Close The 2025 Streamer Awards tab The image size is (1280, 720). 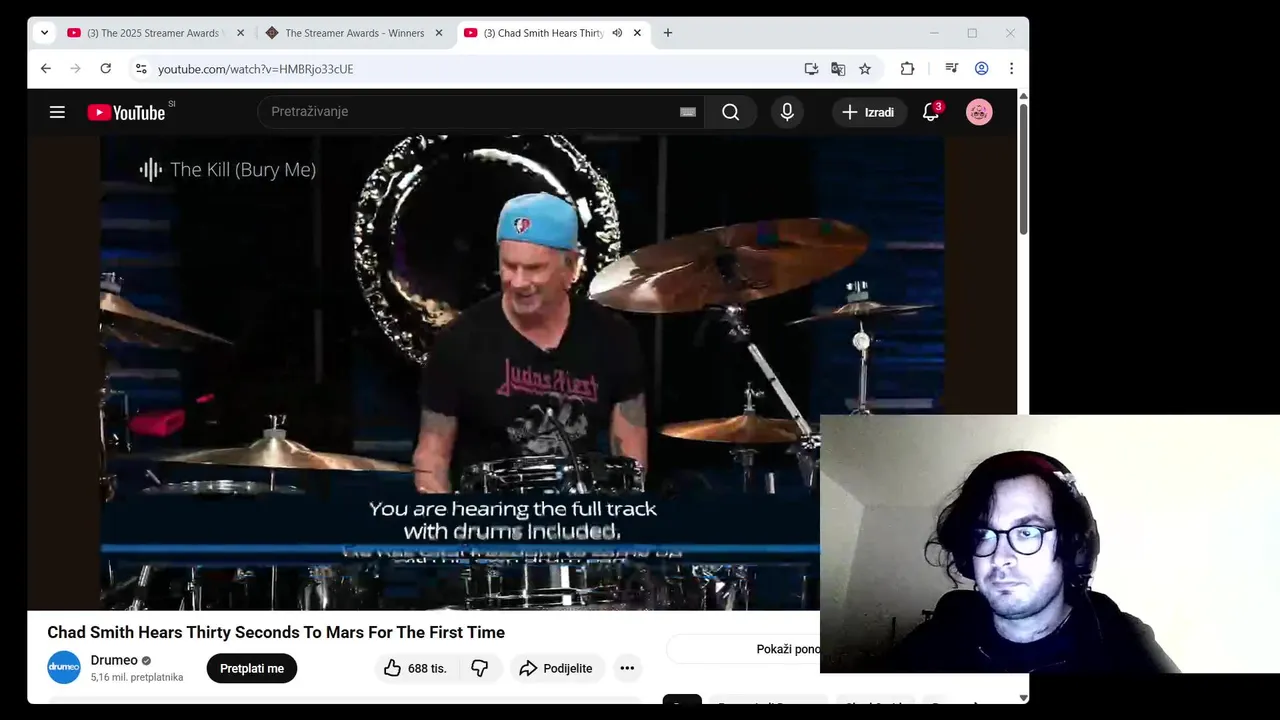[240, 33]
